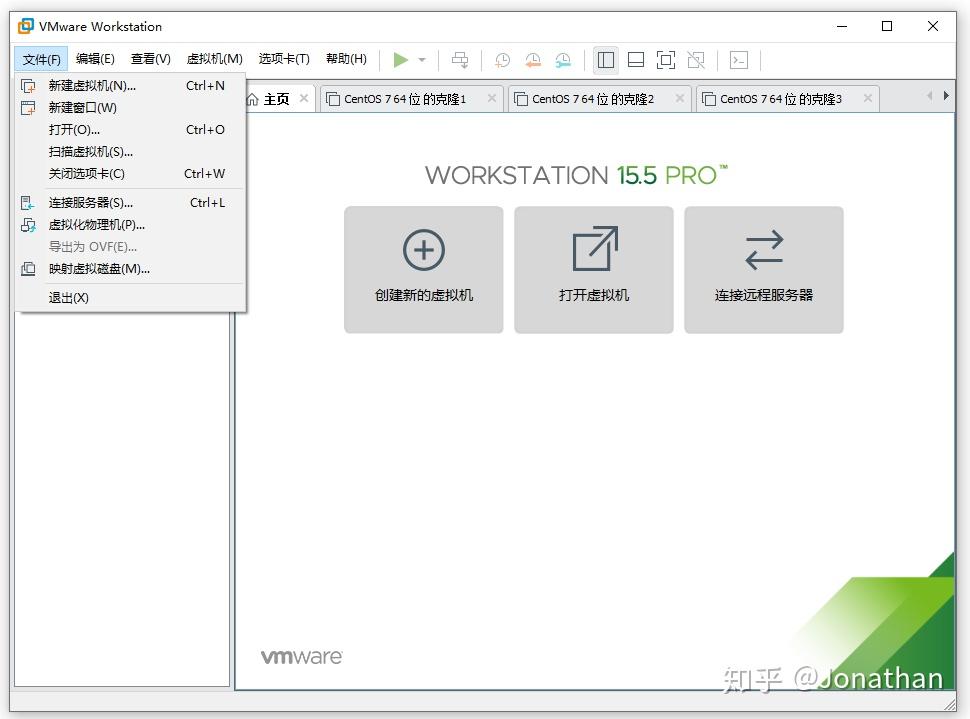Viewport: 970px width, 719px height.
Task: Close the 克隆1 tab
Action: tap(492, 98)
